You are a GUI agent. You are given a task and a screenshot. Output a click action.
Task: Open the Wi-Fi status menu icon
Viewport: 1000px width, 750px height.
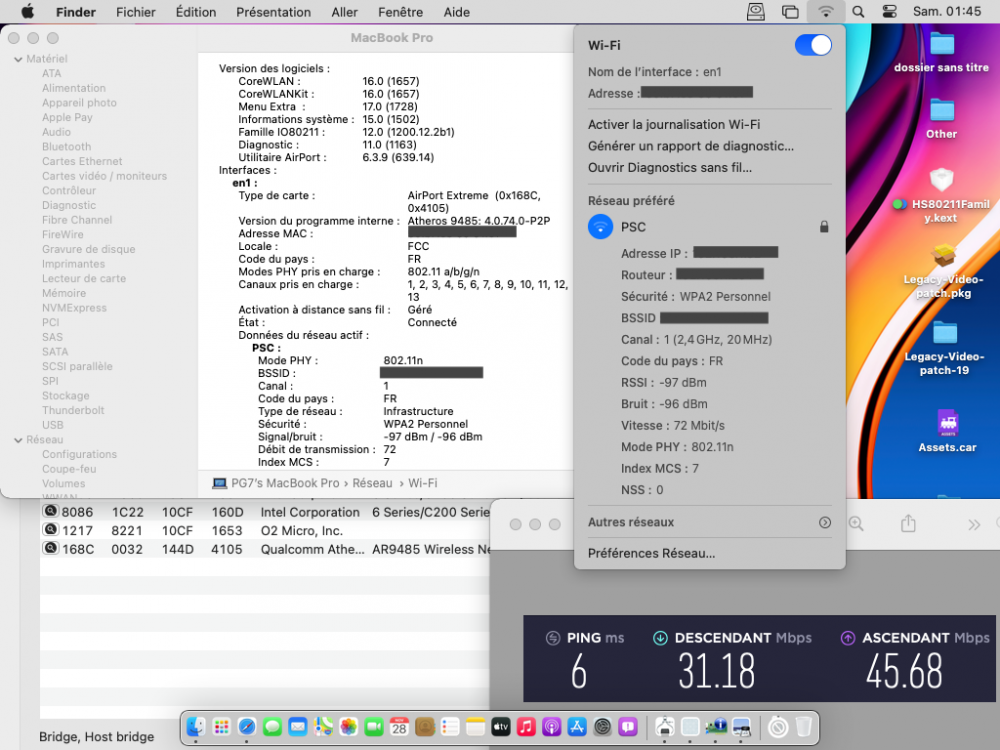pyautogui.click(x=825, y=11)
